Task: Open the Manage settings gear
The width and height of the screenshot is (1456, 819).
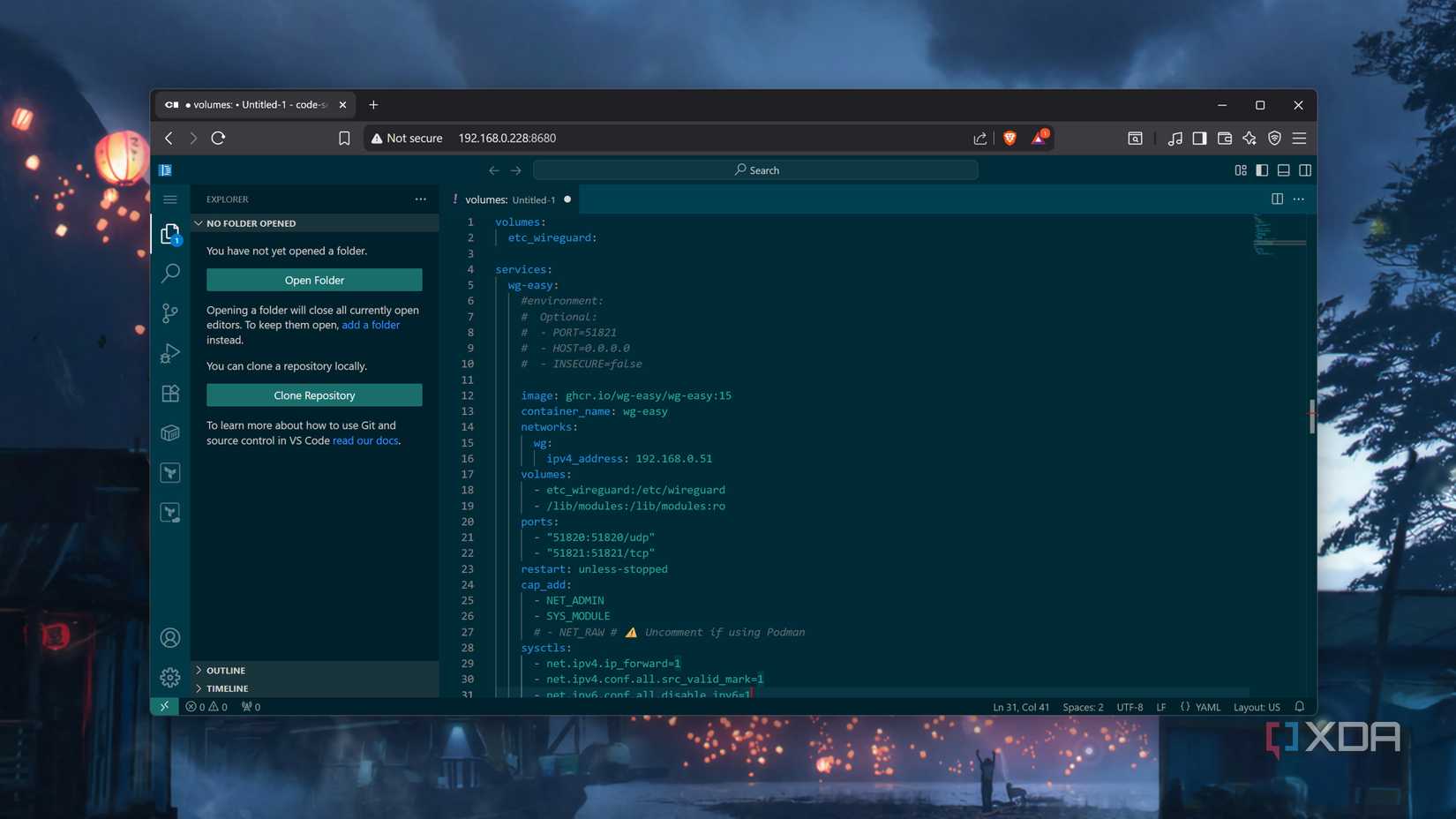Action: 170,677
